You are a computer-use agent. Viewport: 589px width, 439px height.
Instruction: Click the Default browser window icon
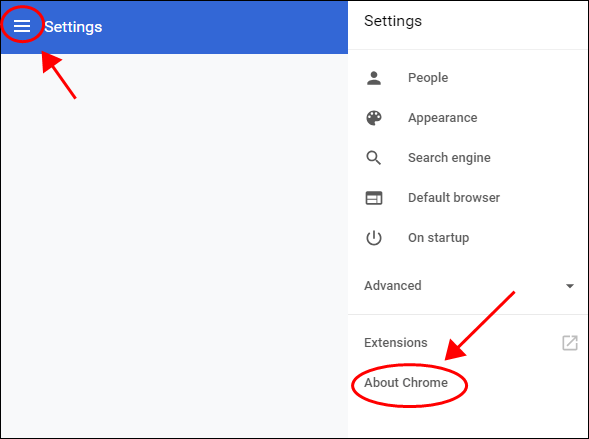374,198
